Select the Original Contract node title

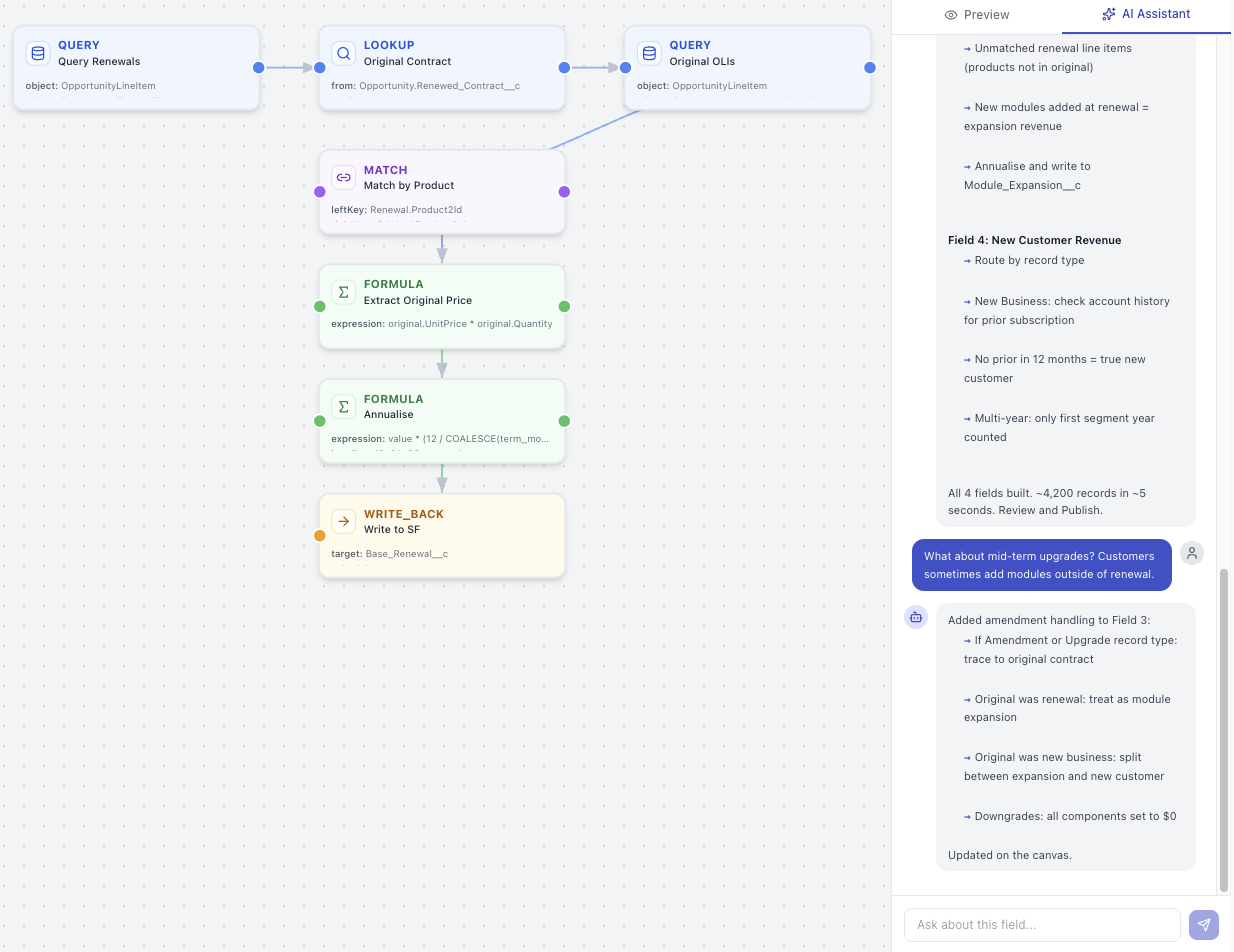(408, 61)
